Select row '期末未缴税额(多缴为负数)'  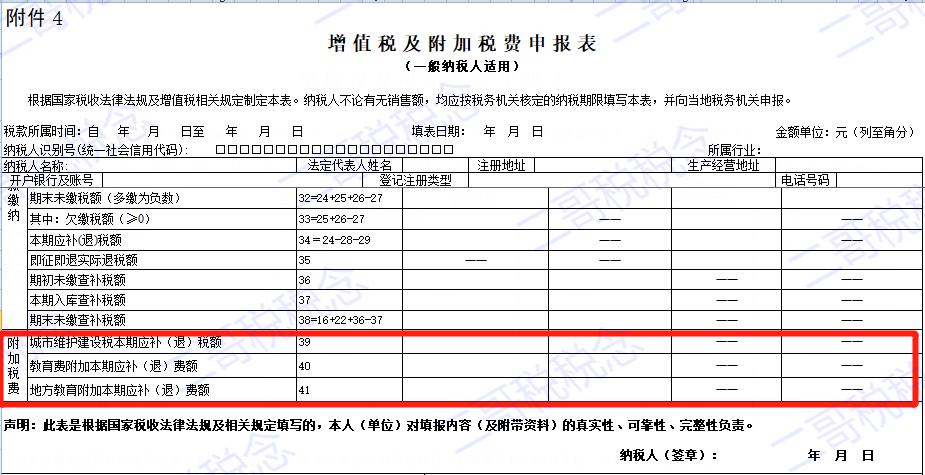(162, 198)
